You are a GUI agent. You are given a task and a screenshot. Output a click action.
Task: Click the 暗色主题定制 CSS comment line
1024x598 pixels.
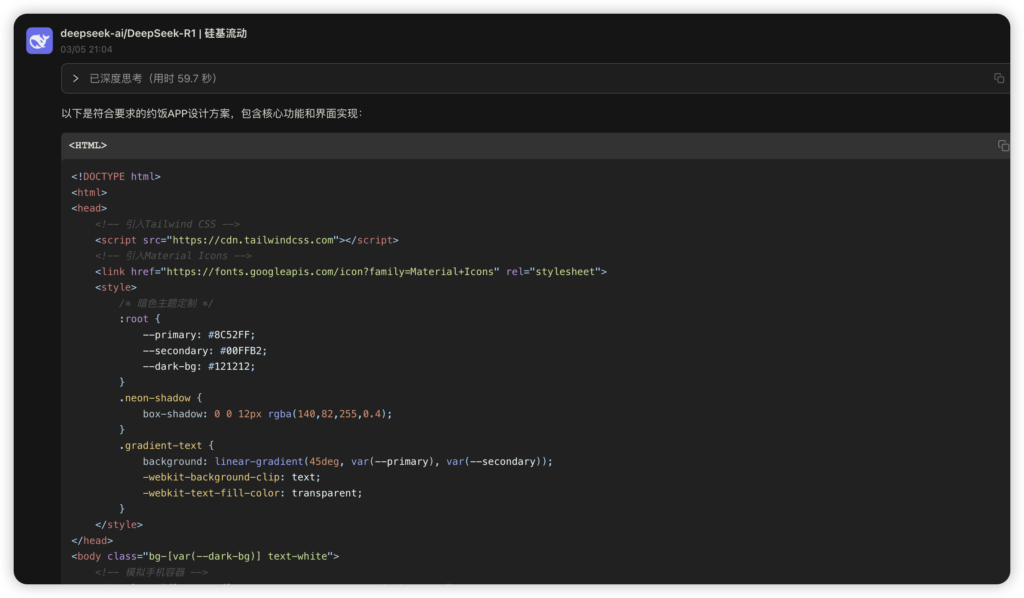tap(166, 304)
